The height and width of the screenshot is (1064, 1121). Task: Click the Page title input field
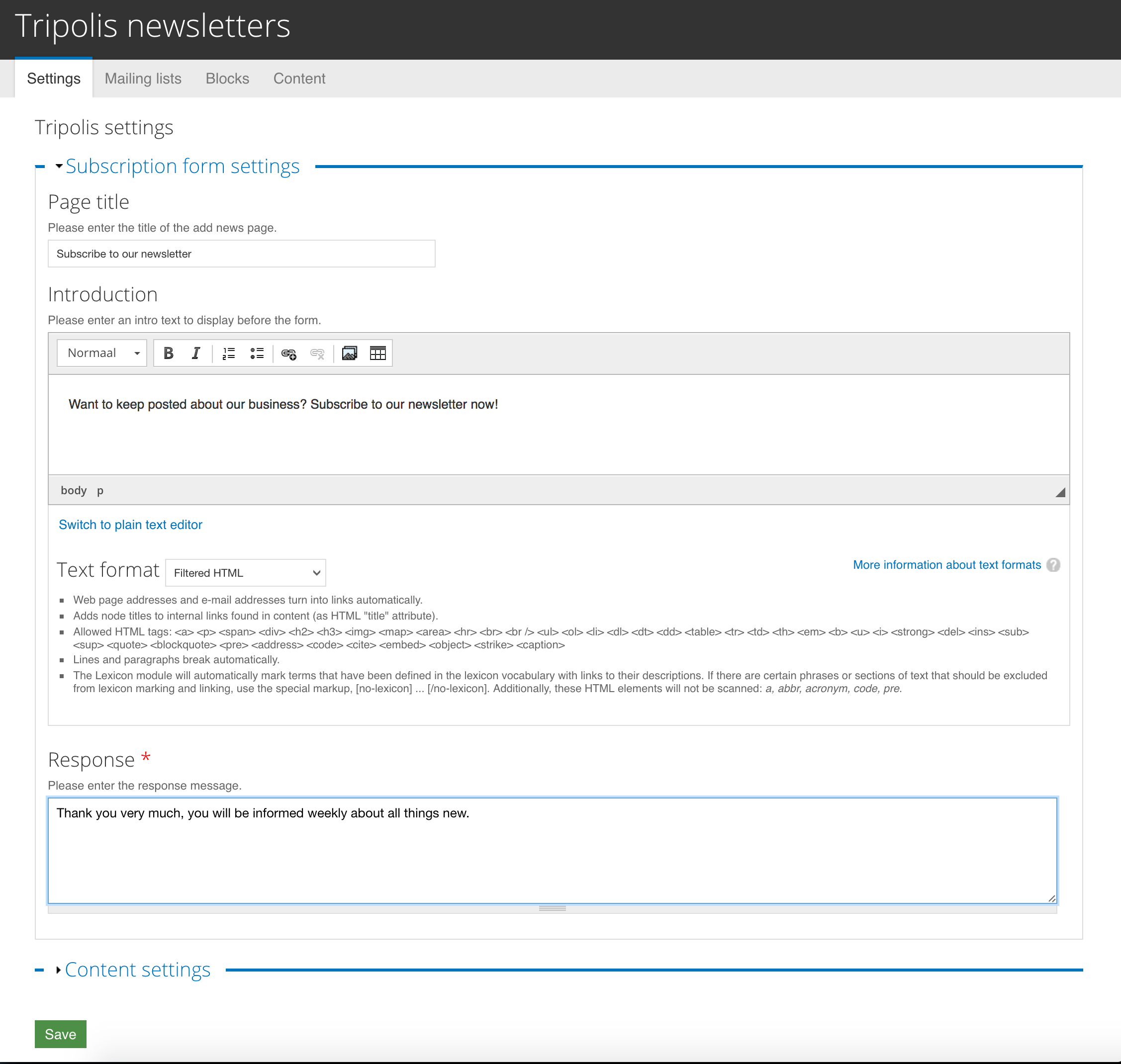[241, 254]
